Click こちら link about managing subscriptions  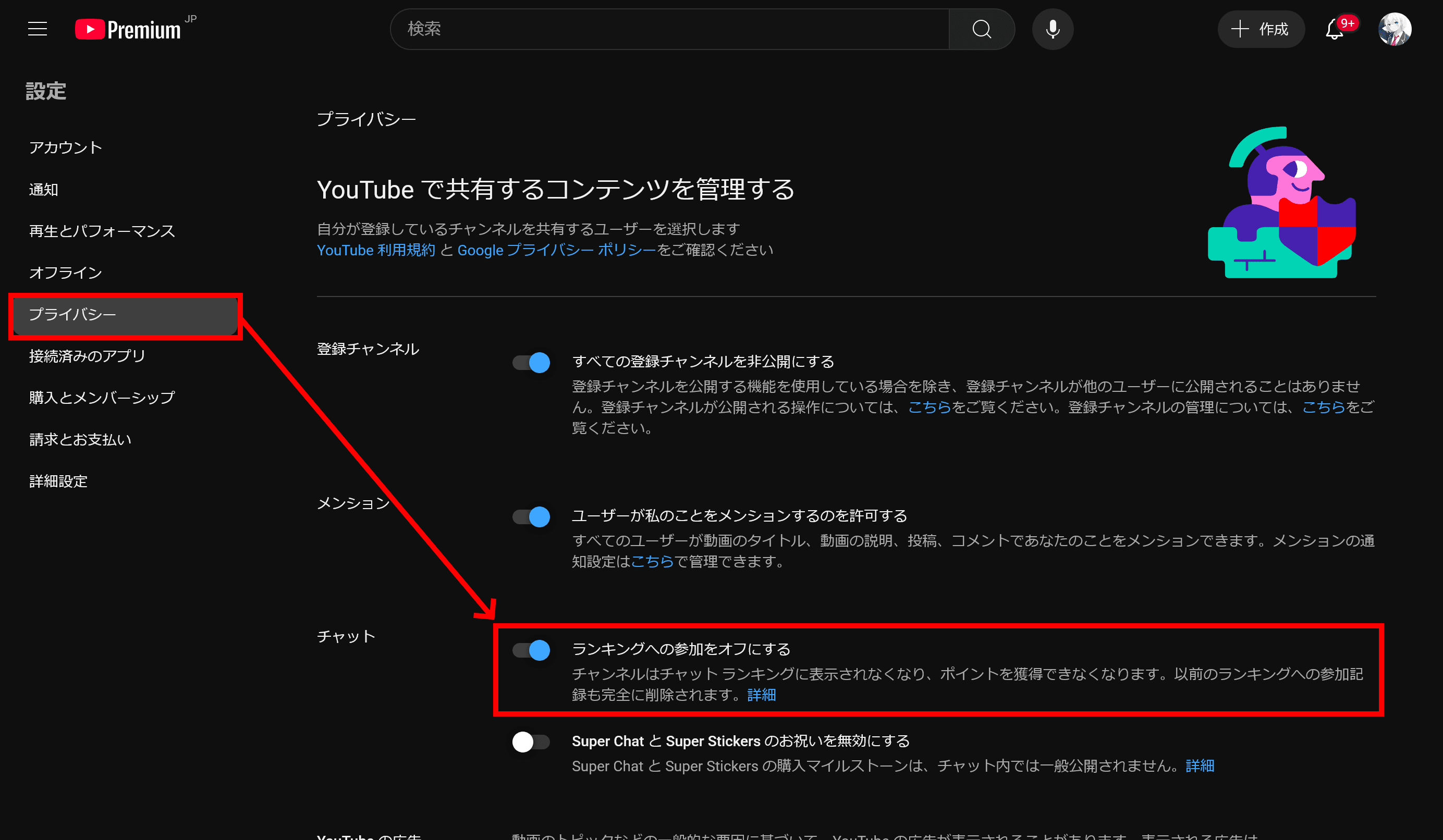point(1323,407)
